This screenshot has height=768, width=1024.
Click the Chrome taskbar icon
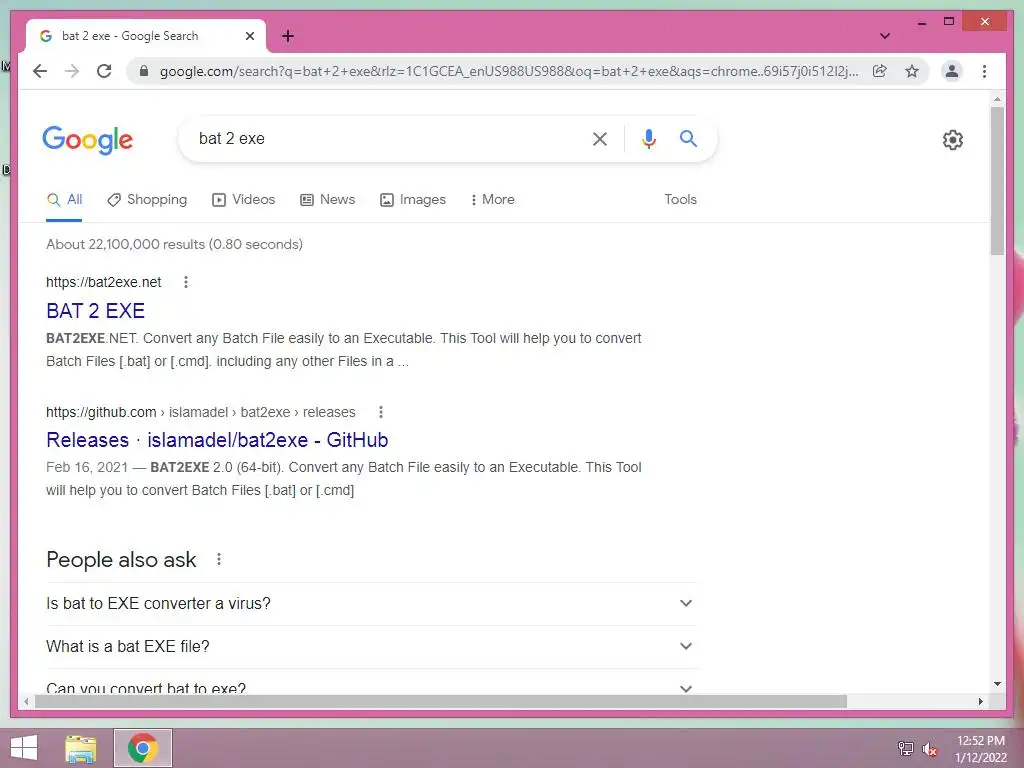click(143, 748)
